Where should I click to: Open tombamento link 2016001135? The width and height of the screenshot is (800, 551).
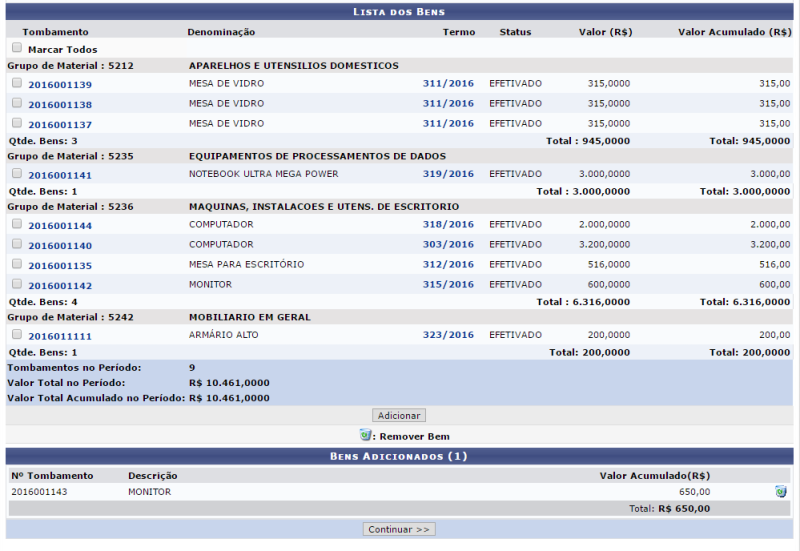point(60,265)
